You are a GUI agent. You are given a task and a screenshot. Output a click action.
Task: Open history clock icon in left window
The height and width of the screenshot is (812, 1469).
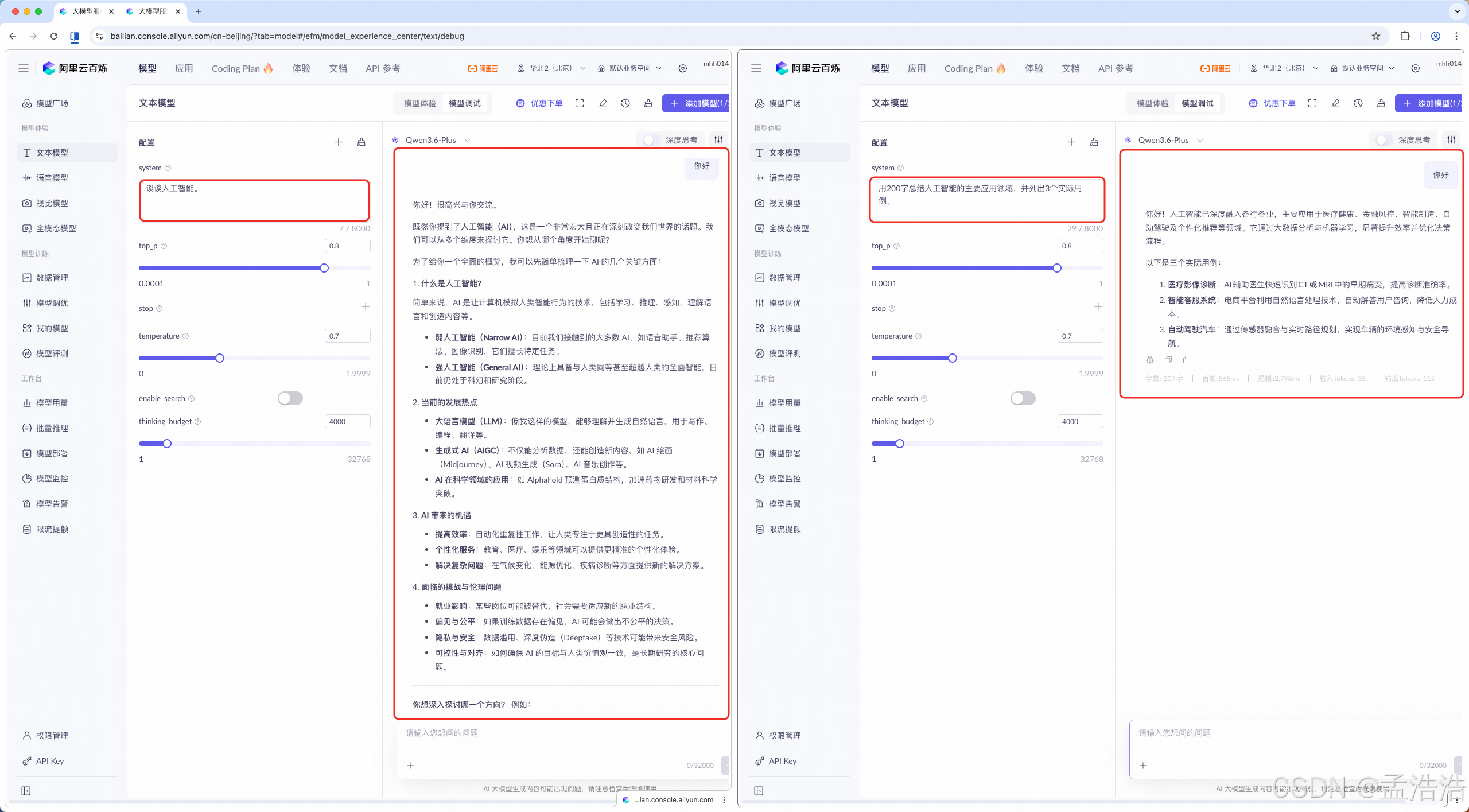click(x=625, y=103)
